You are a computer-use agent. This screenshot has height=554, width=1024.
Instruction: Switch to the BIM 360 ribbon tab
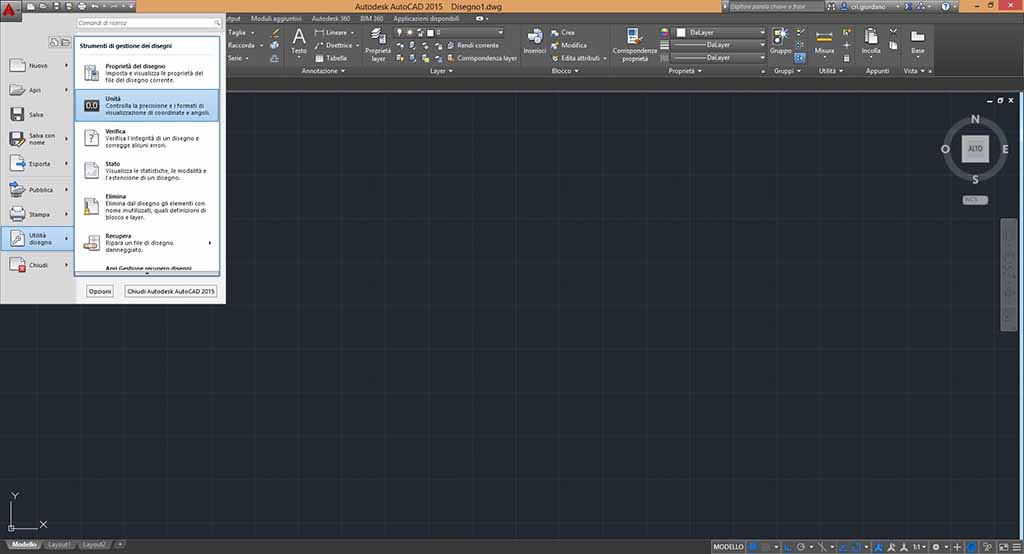pyautogui.click(x=372, y=19)
